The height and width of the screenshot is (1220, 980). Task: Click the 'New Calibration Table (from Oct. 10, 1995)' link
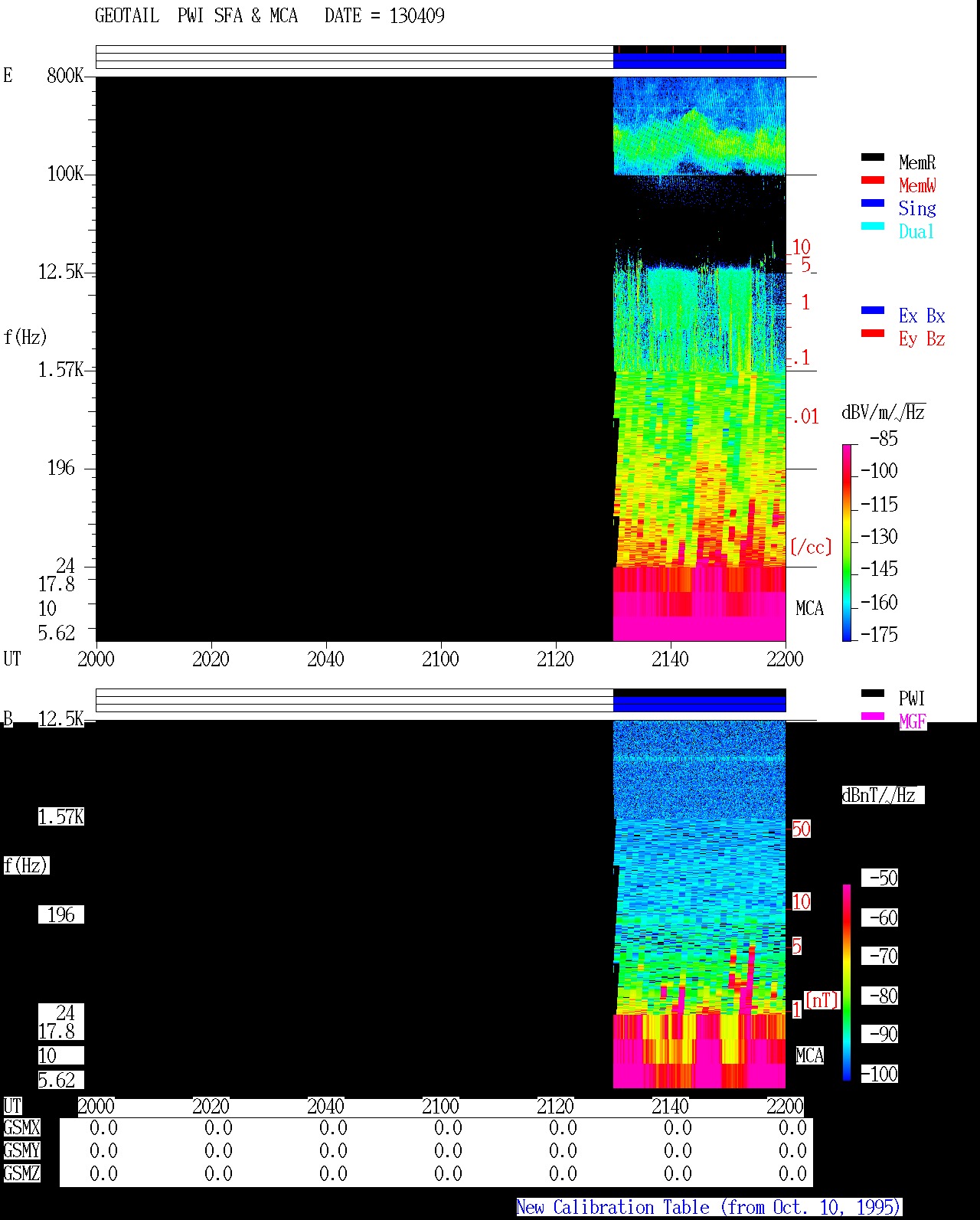pyautogui.click(x=709, y=1207)
